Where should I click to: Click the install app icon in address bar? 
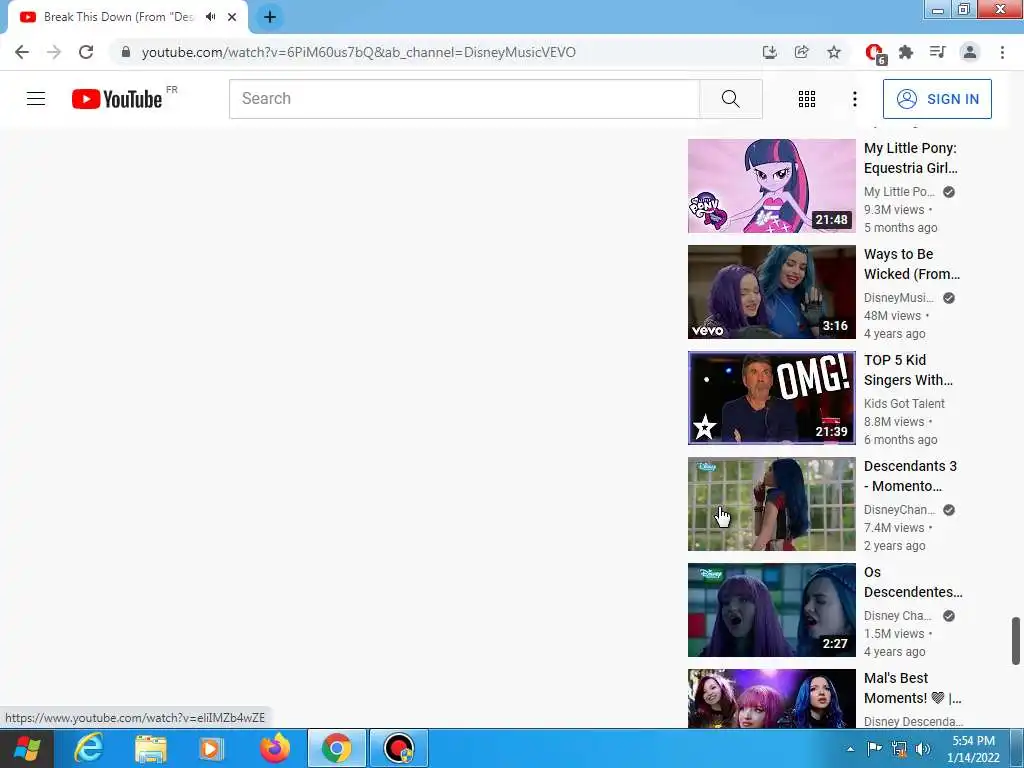[x=769, y=52]
